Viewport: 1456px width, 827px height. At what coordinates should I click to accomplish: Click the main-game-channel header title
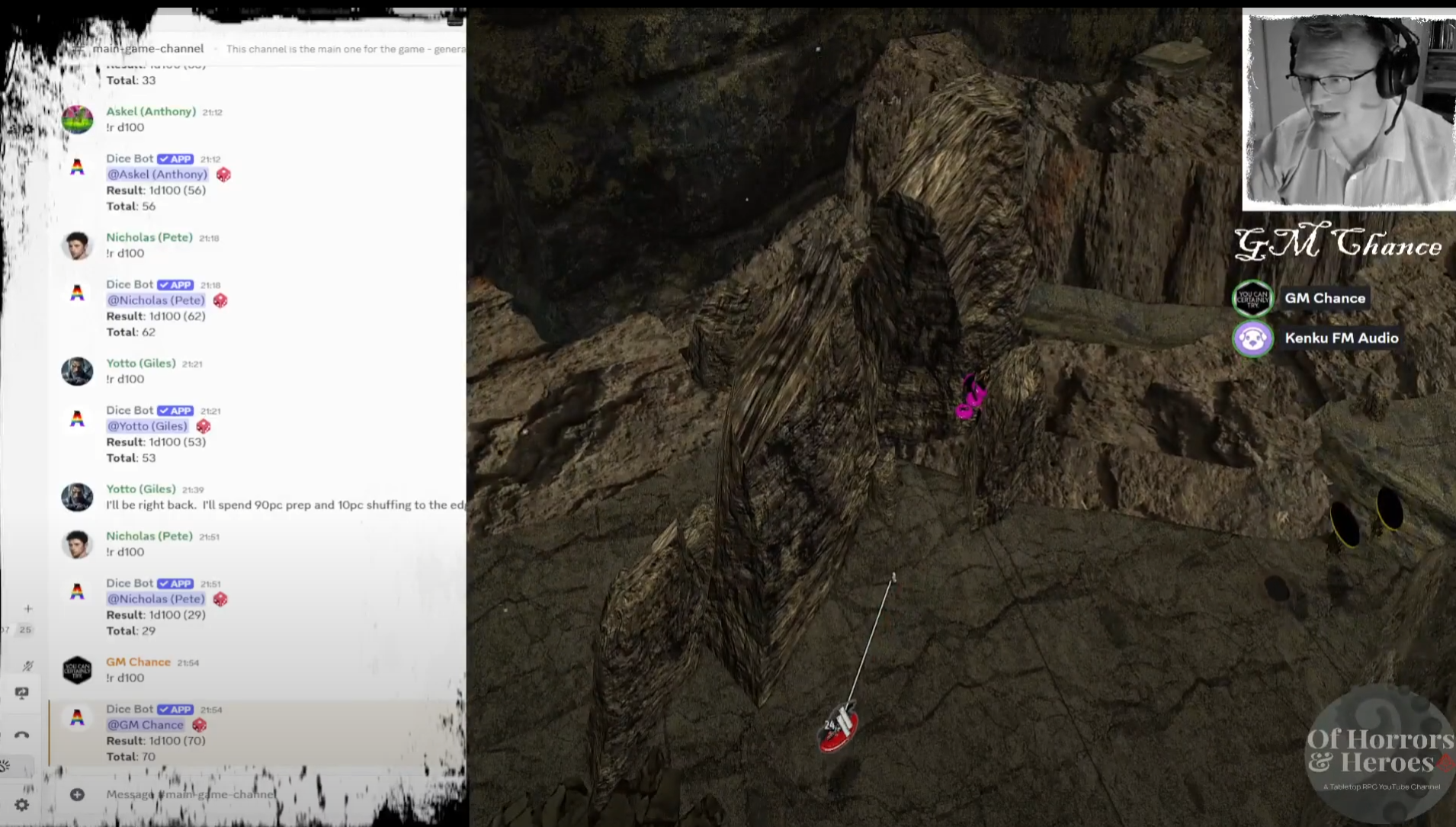(148, 48)
